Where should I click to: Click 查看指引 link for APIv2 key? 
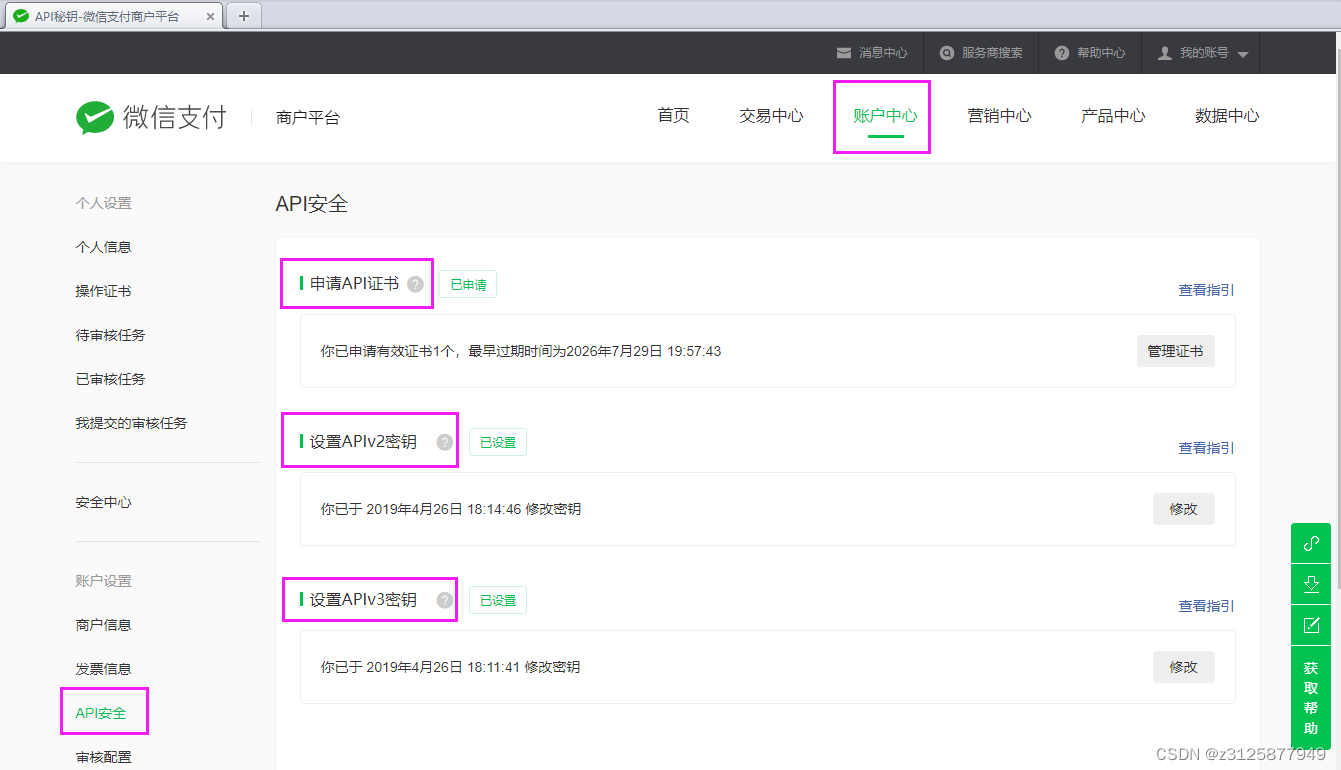(x=1206, y=448)
